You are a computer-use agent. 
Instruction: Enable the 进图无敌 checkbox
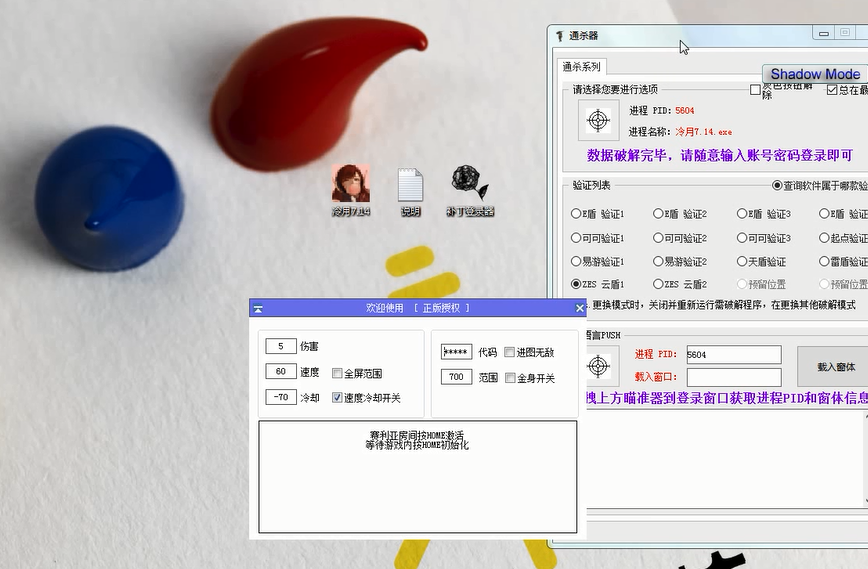pos(510,353)
